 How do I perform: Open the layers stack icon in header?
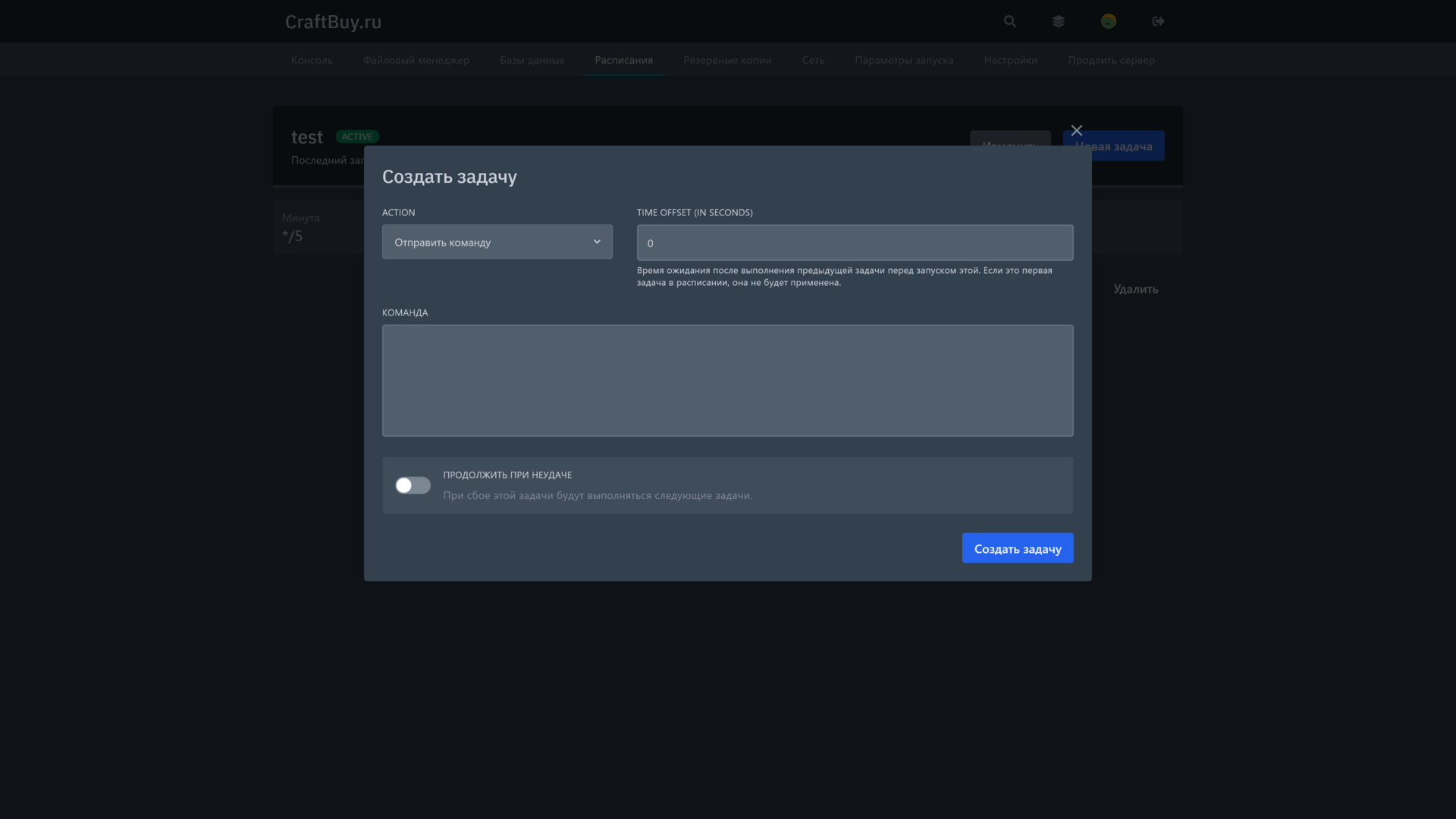(1059, 21)
